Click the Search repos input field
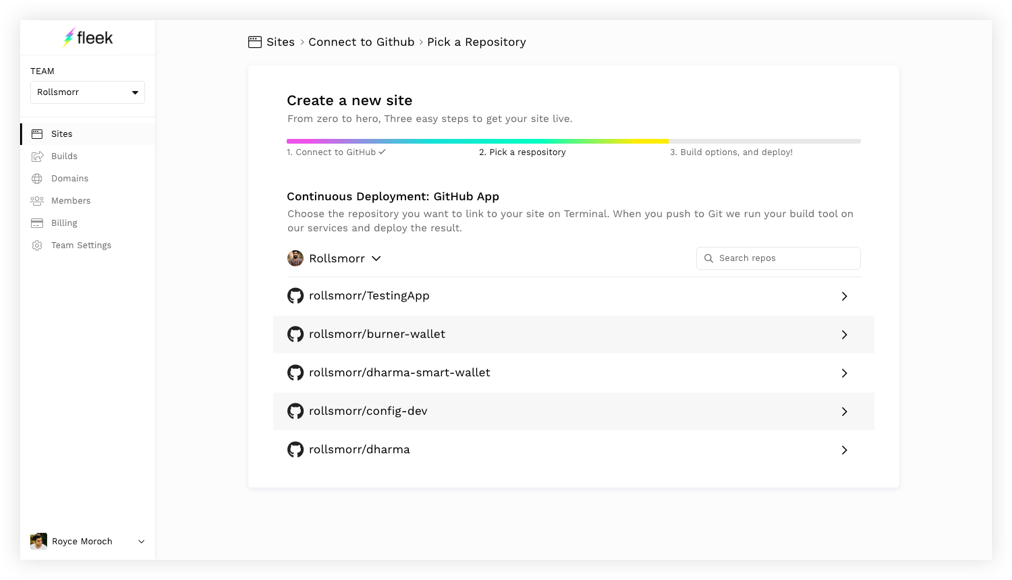Viewport: 1012px width, 580px height. 778,258
